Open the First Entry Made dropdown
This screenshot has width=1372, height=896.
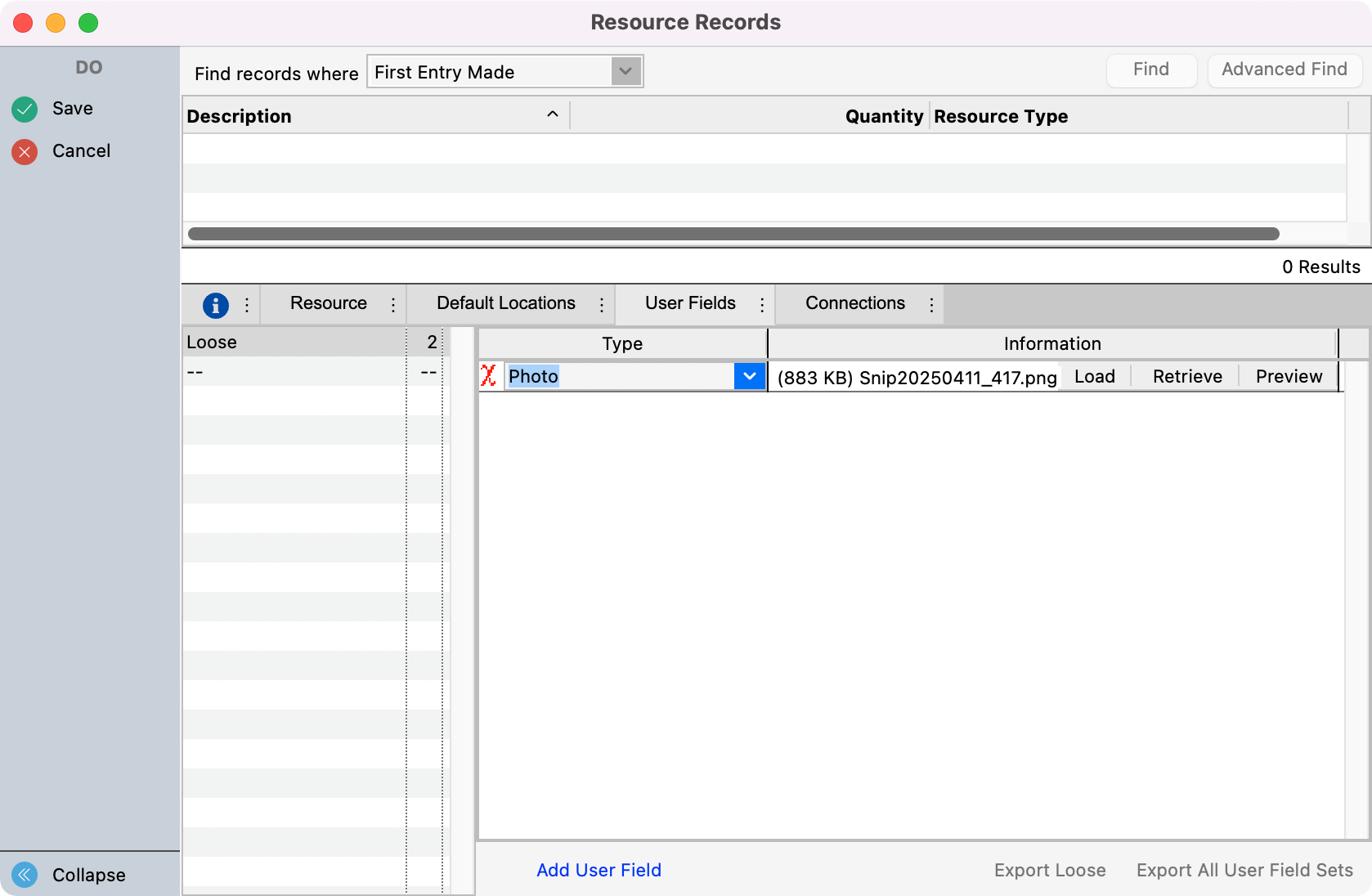click(x=625, y=72)
